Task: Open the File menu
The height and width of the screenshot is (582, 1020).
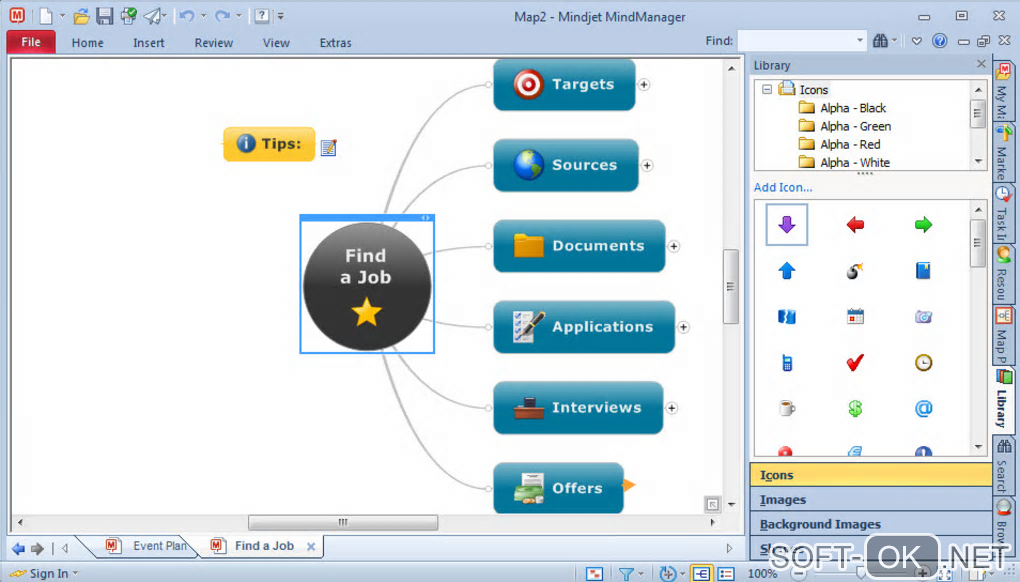Action: (x=31, y=42)
